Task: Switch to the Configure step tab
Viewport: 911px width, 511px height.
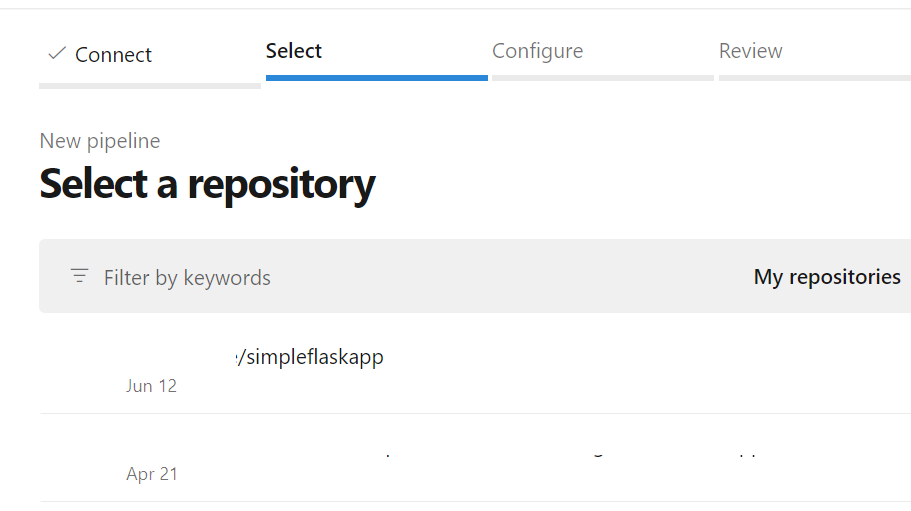Action: click(x=537, y=51)
